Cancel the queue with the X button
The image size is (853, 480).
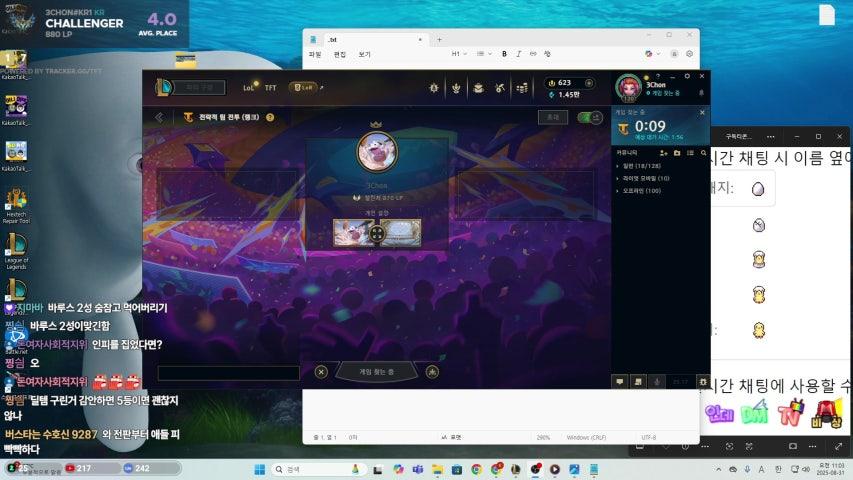click(x=321, y=372)
